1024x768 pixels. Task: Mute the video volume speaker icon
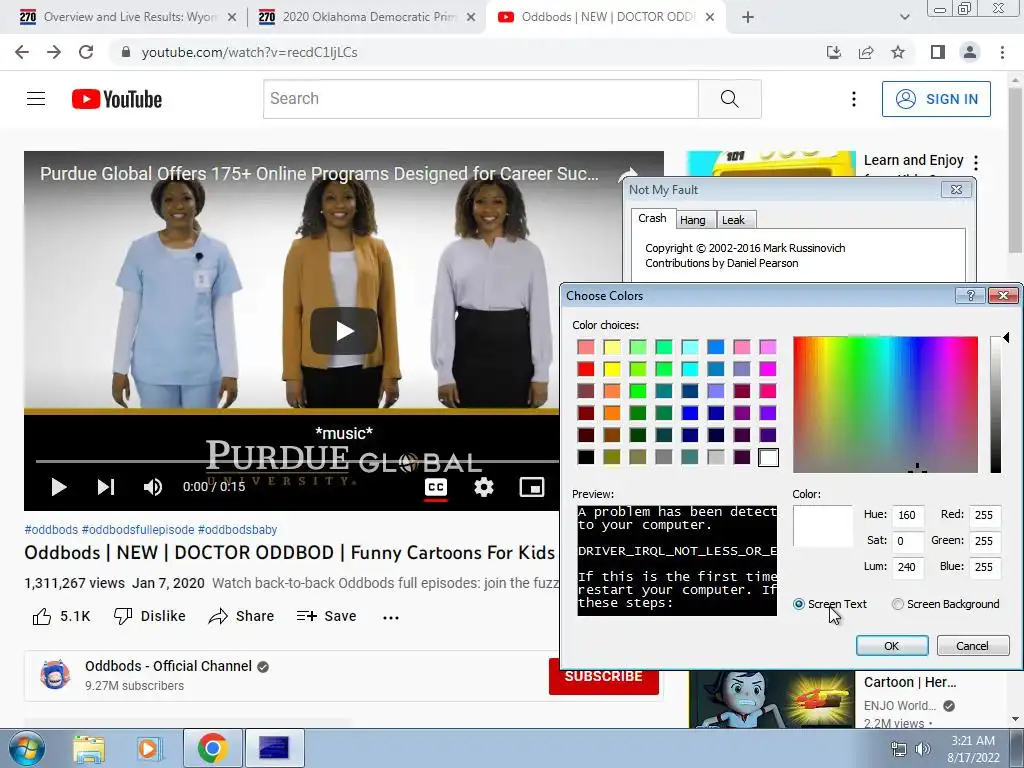tap(153, 487)
